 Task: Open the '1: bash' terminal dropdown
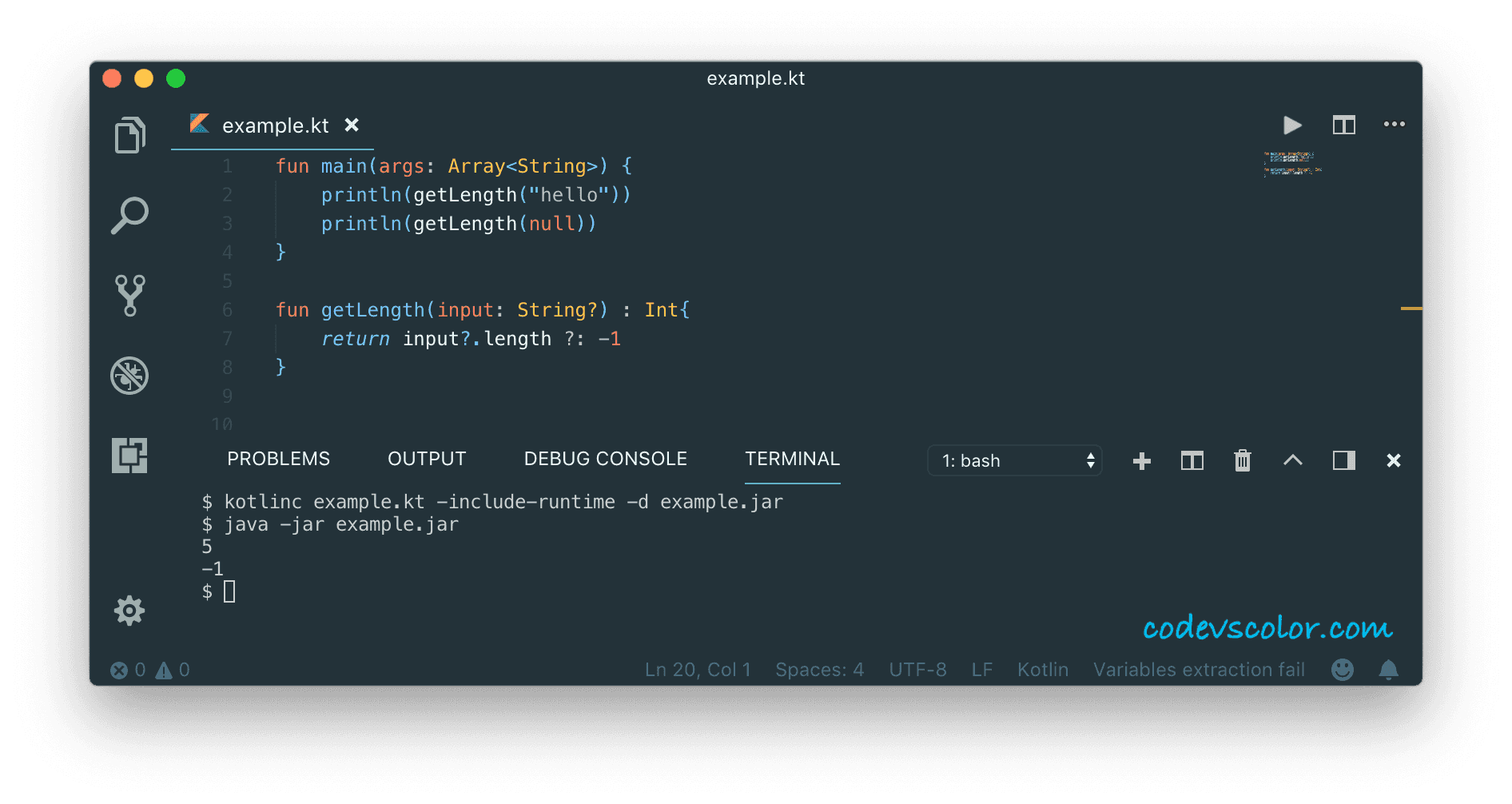click(1015, 460)
